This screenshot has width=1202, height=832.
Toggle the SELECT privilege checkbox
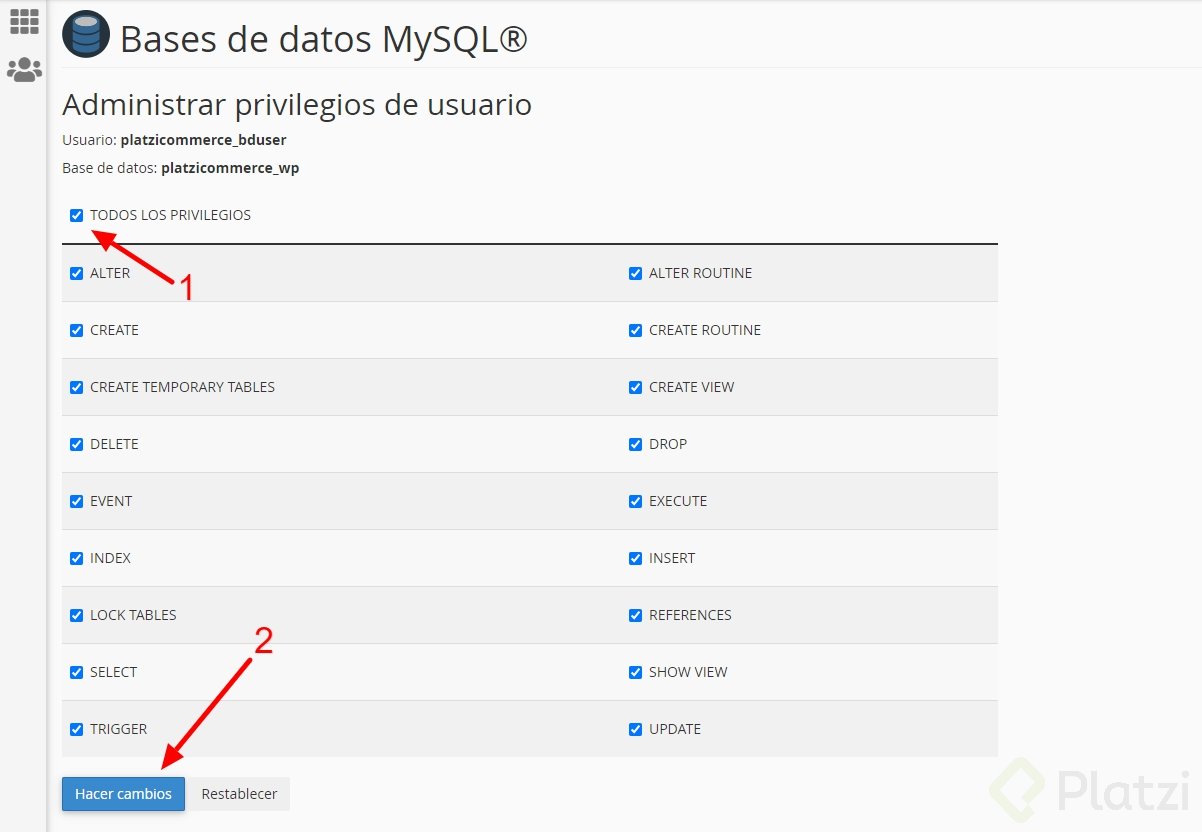coord(77,672)
